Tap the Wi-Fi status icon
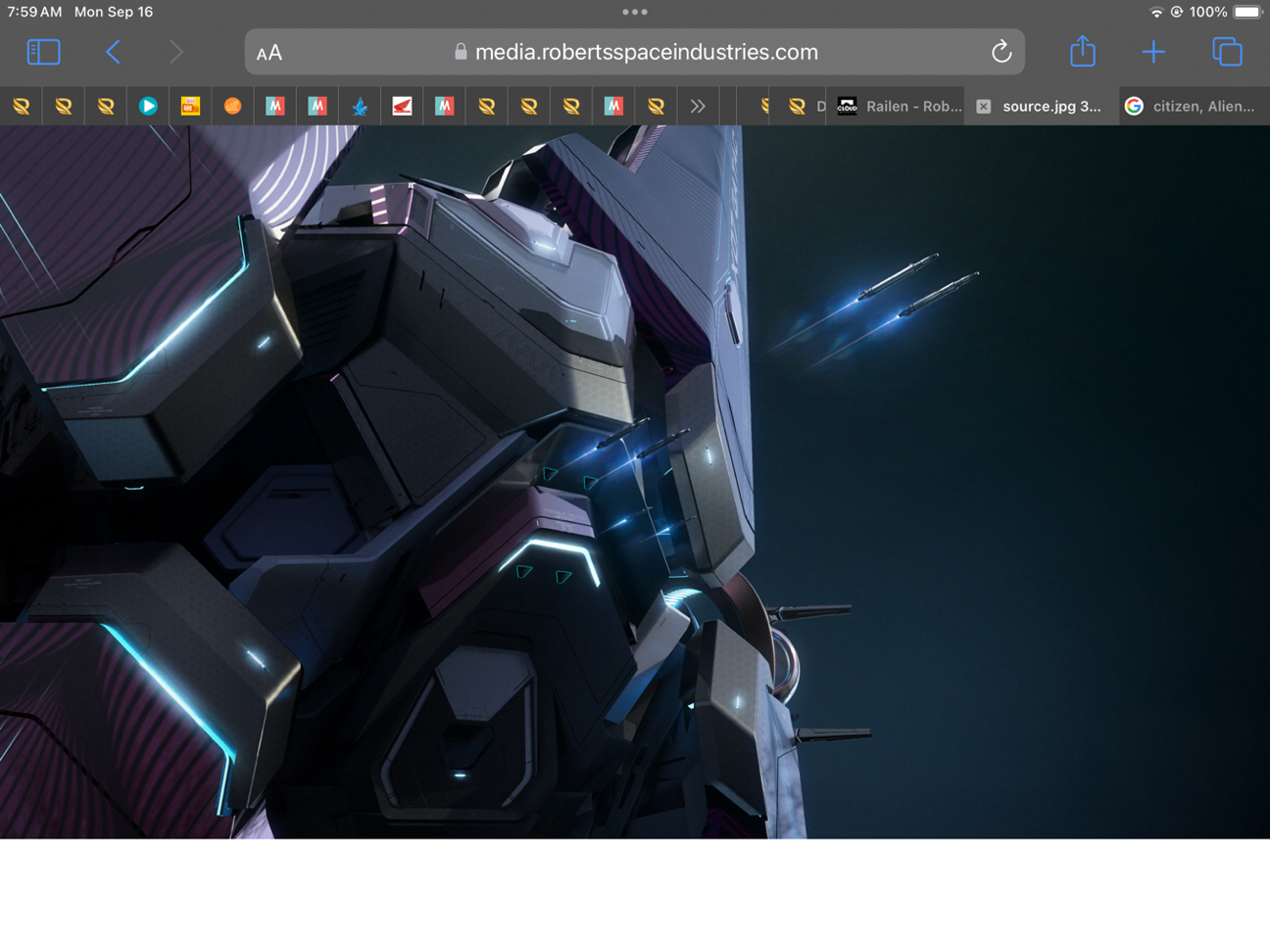This screenshot has height=952, width=1270. (1156, 12)
